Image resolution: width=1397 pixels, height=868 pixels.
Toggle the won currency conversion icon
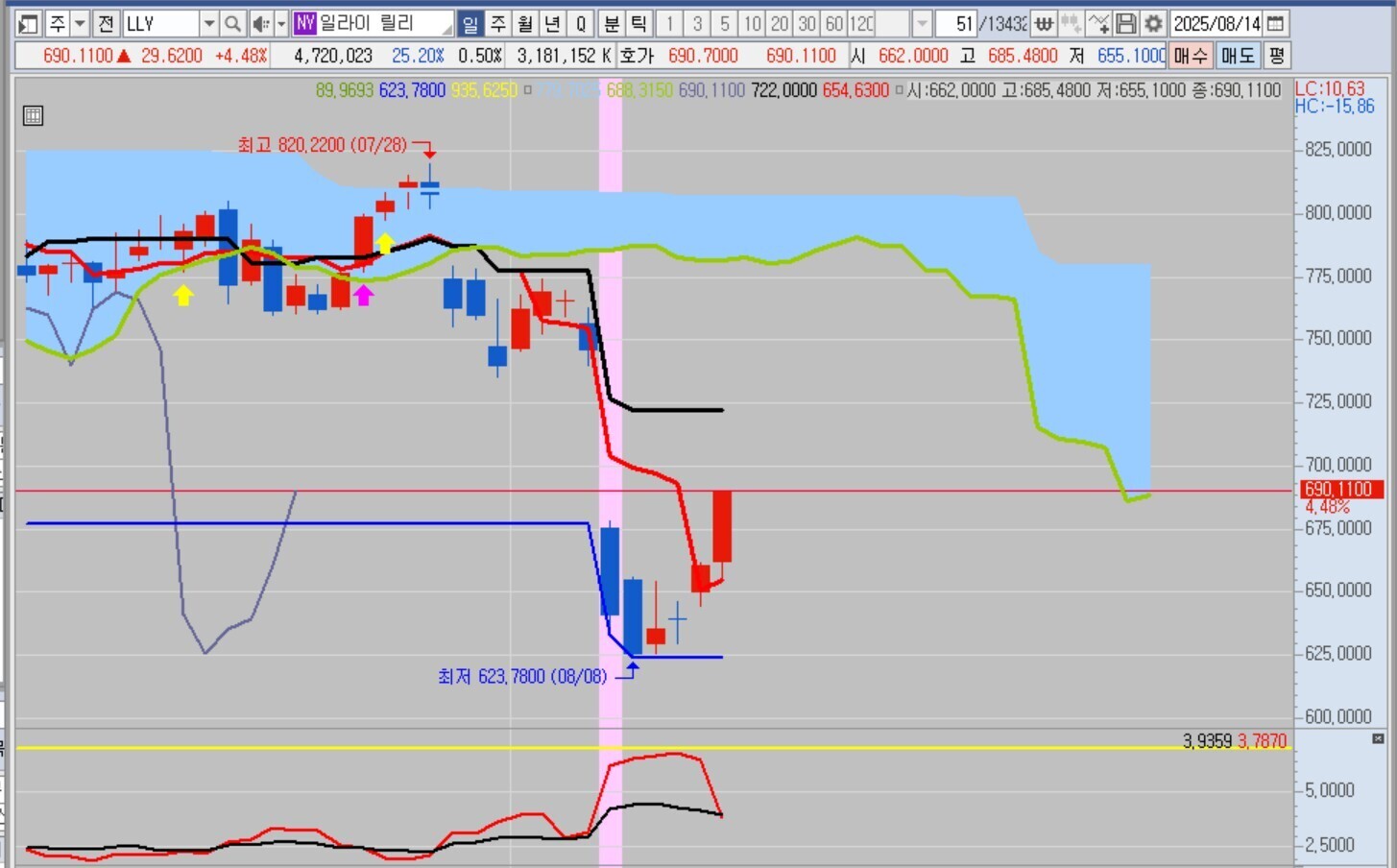[1044, 23]
